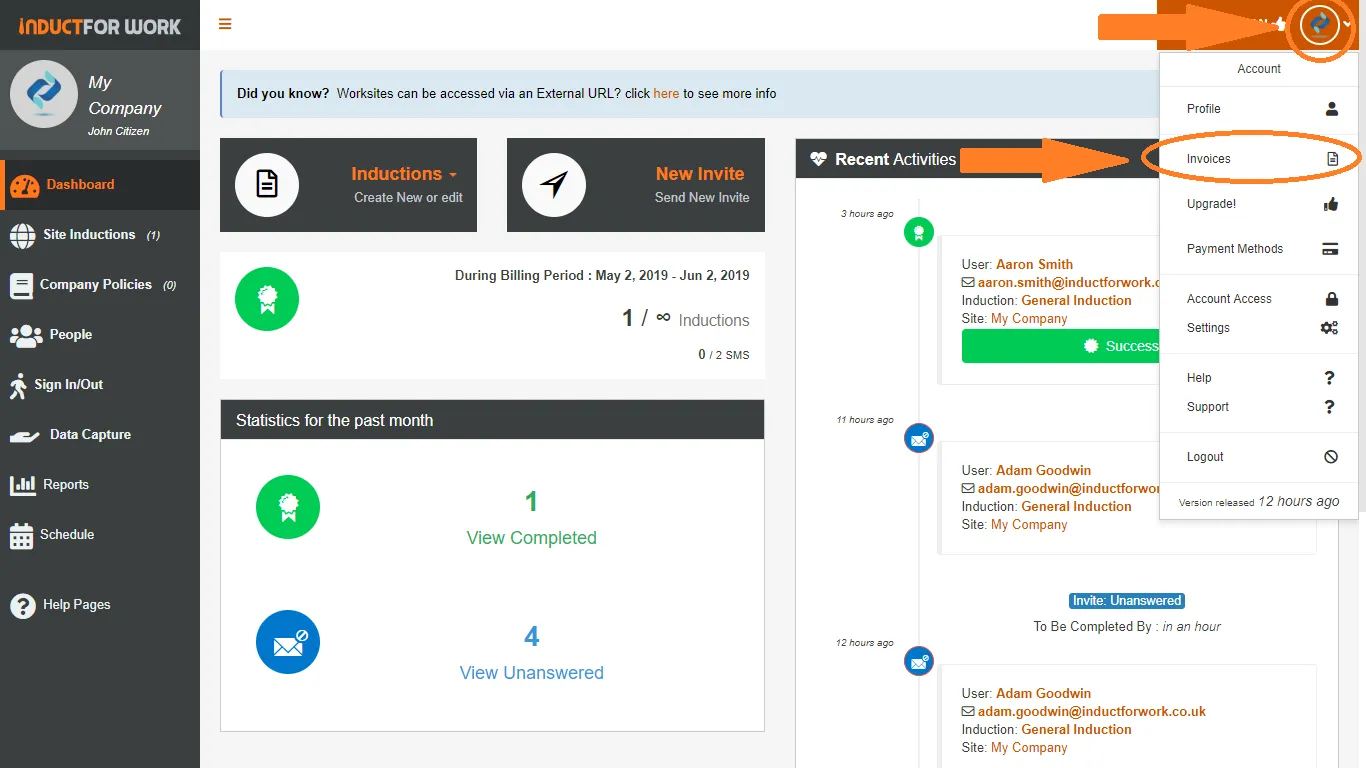Viewport: 1366px width, 768px height.
Task: Open Support in account menu
Action: click(1259, 407)
